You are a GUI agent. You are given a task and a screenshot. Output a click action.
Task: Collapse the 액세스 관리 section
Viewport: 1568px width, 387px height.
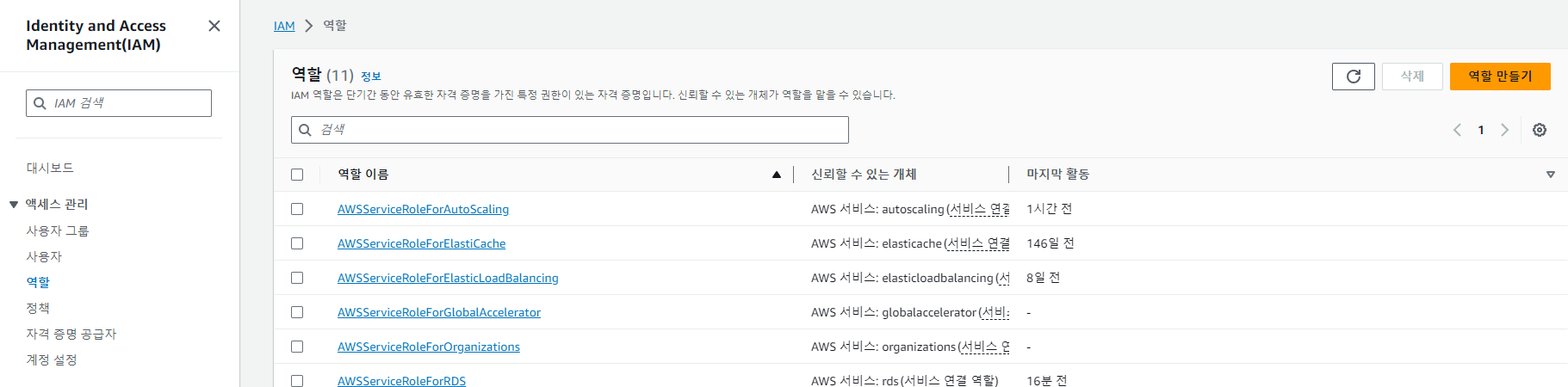click(x=14, y=205)
